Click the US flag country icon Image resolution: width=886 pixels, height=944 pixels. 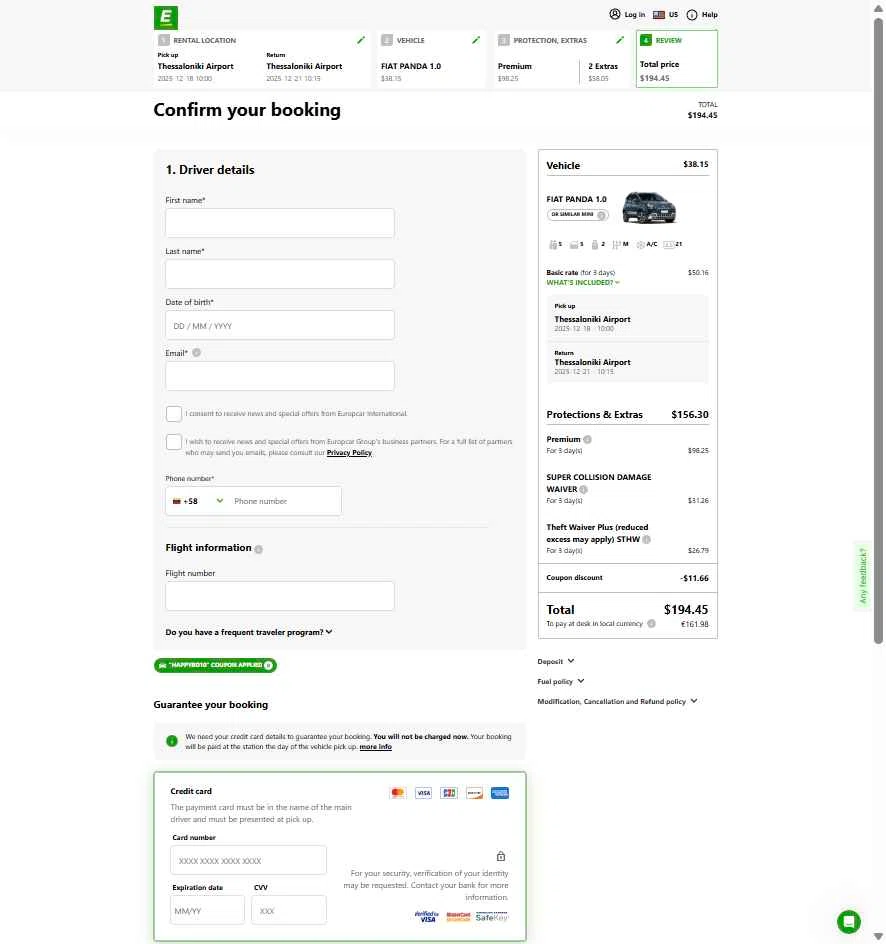click(x=658, y=14)
